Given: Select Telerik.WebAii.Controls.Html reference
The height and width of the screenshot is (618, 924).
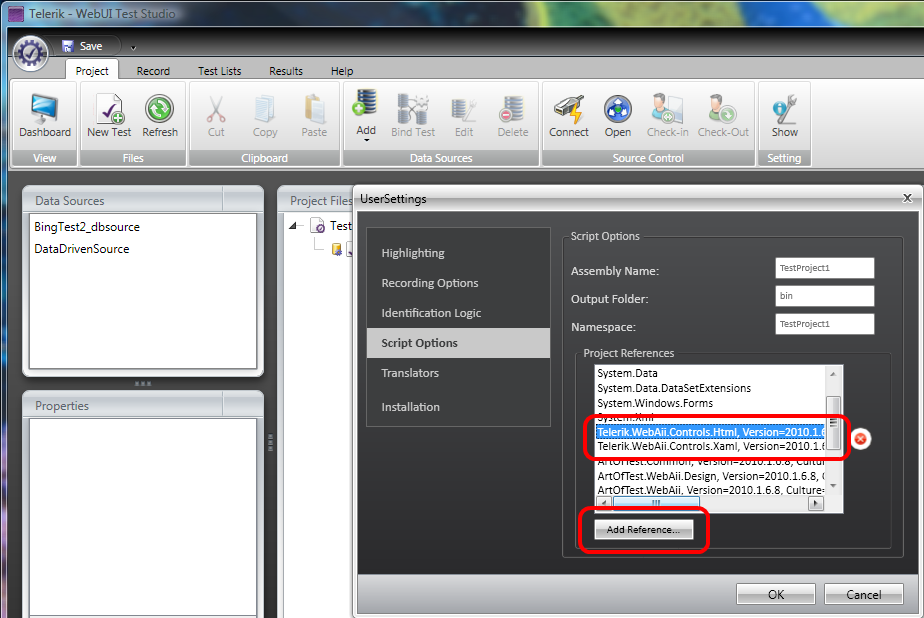Looking at the screenshot, I should point(710,432).
